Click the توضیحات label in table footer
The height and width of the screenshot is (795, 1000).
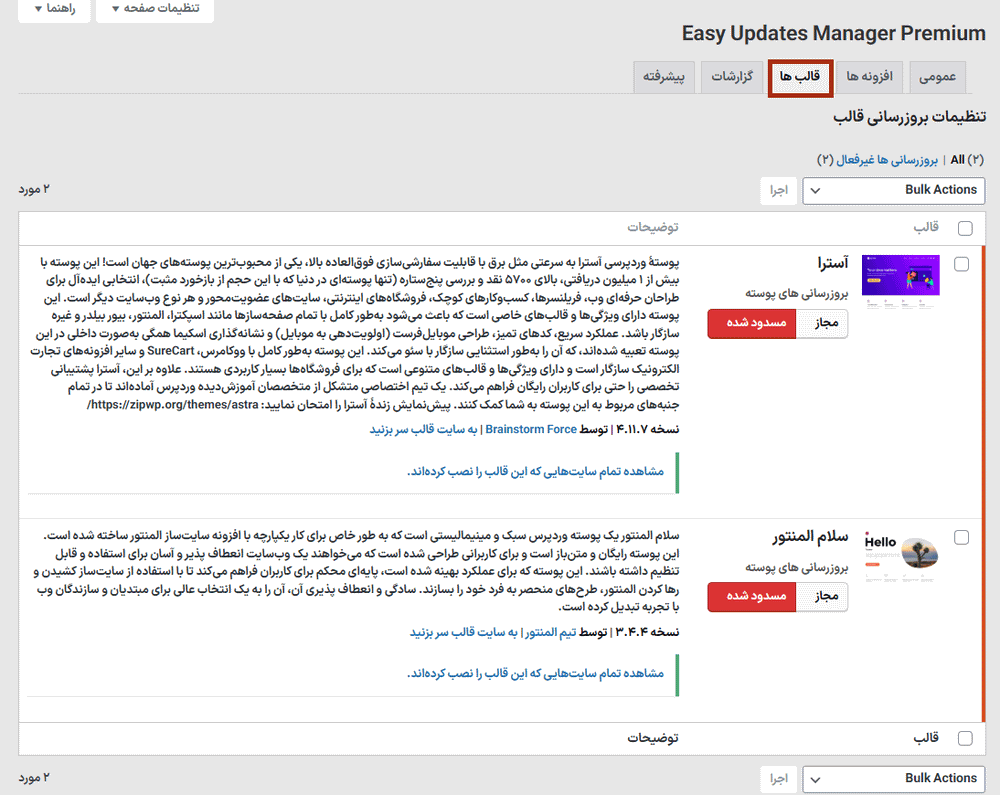652,738
